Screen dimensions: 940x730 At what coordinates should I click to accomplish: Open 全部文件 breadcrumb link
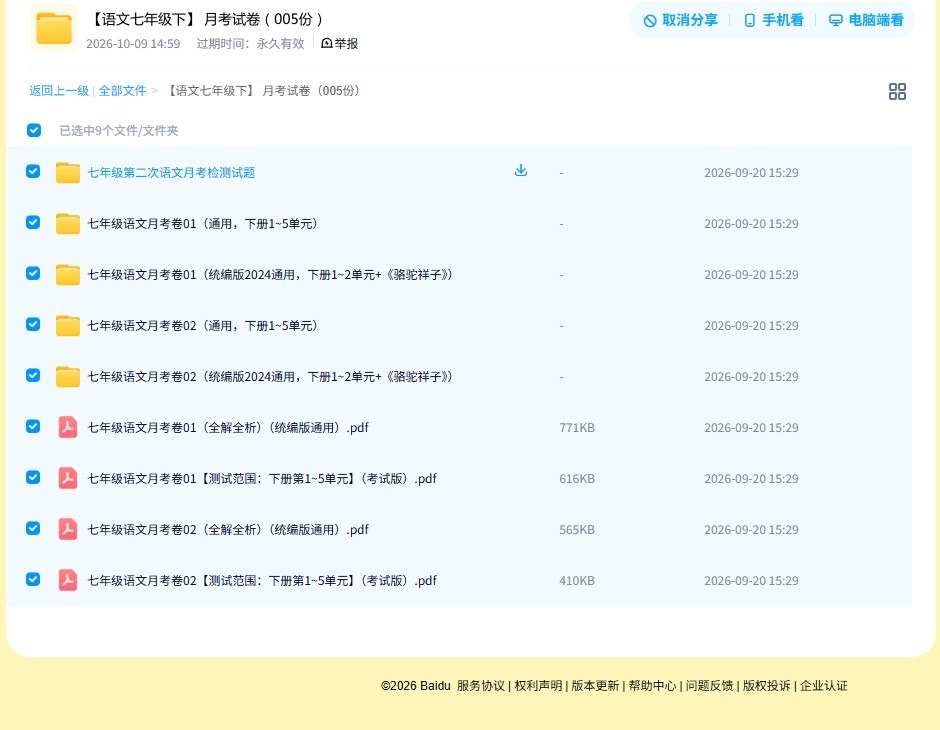click(x=122, y=91)
